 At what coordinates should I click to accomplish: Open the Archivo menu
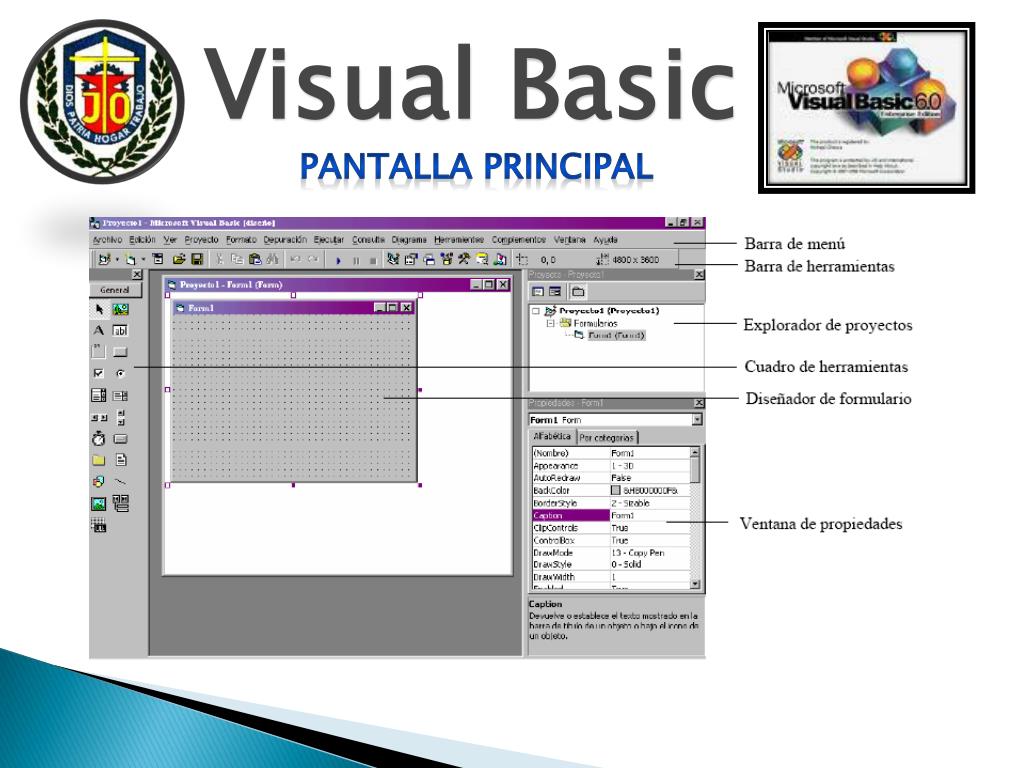(x=107, y=240)
